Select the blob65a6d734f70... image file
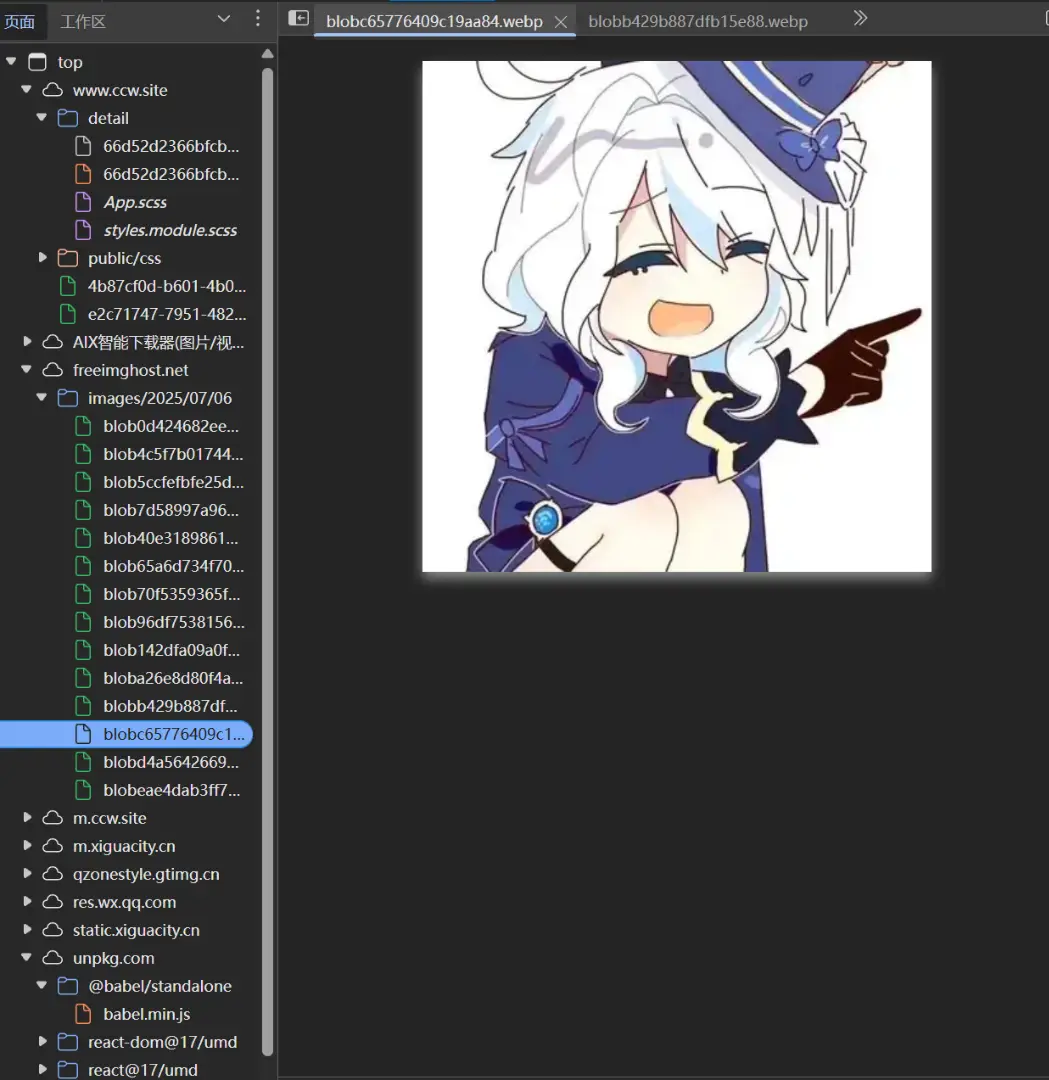The width and height of the screenshot is (1049, 1080). click(174, 566)
